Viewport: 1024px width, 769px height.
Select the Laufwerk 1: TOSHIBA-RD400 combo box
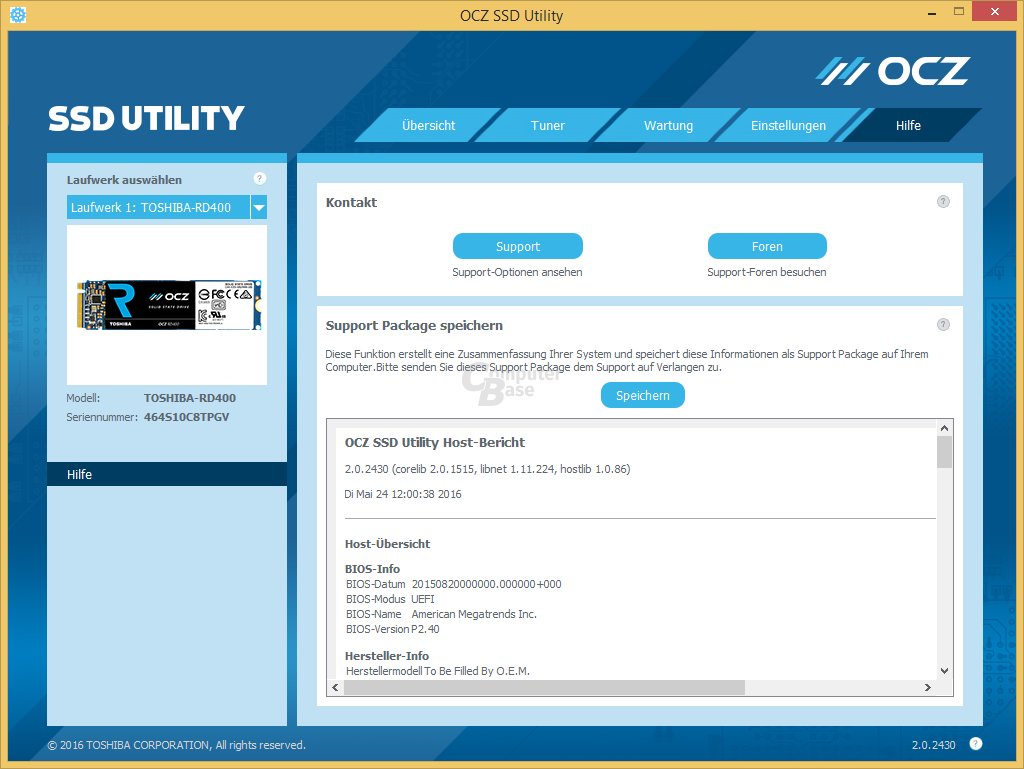(167, 208)
